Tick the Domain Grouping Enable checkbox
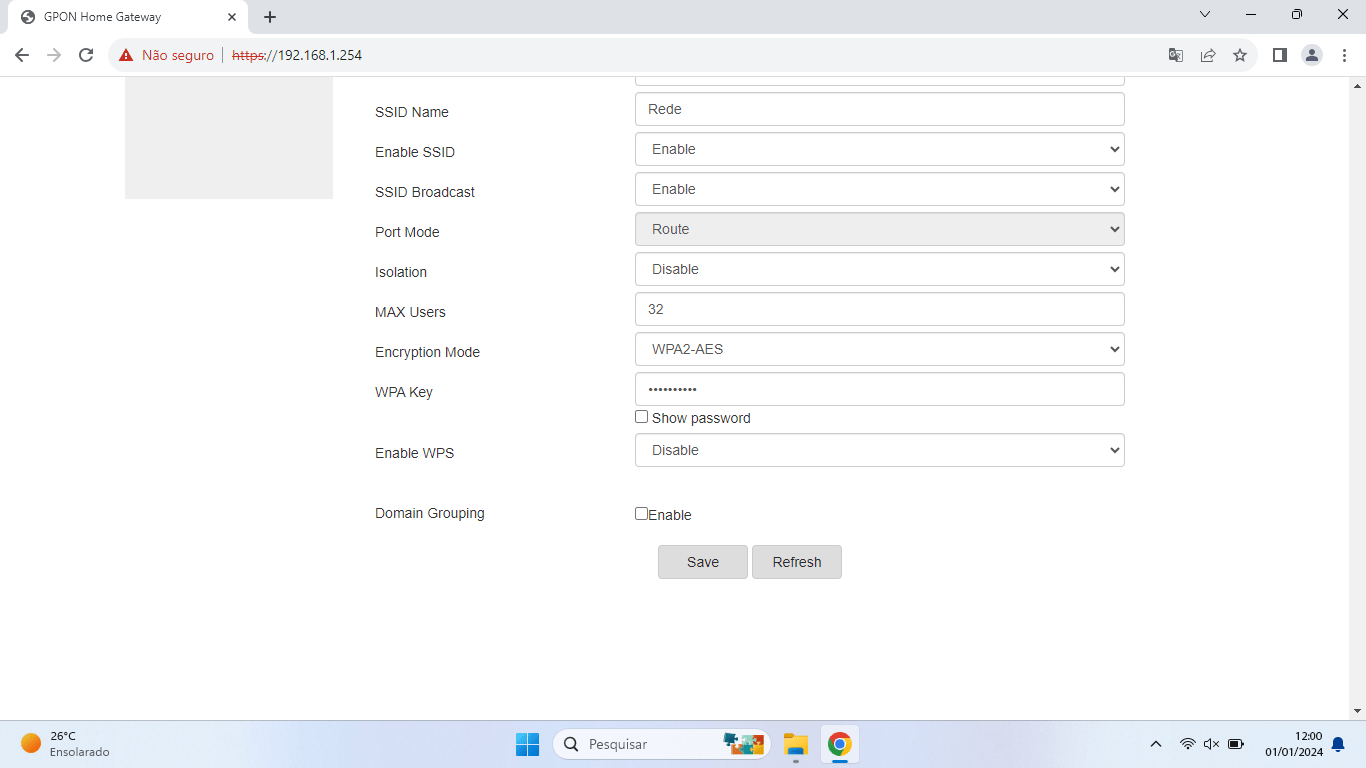Screen dimensions: 1366x768 click(x=641, y=513)
